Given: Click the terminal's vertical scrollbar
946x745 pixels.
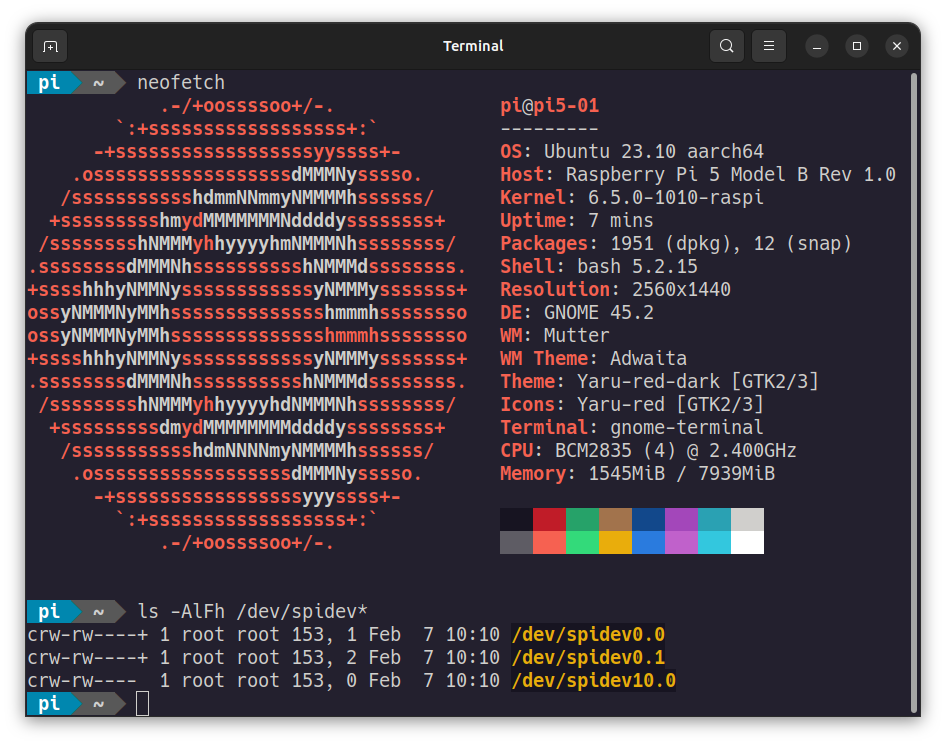Looking at the screenshot, I should (915, 392).
